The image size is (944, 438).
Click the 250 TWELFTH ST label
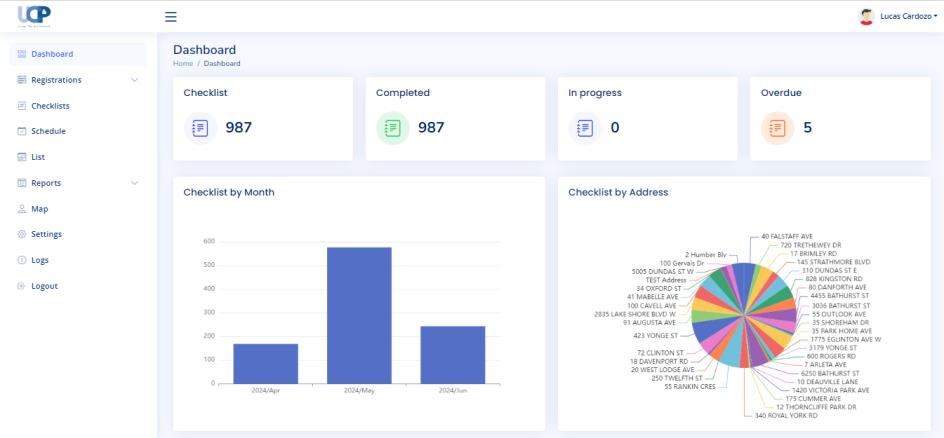tap(677, 378)
